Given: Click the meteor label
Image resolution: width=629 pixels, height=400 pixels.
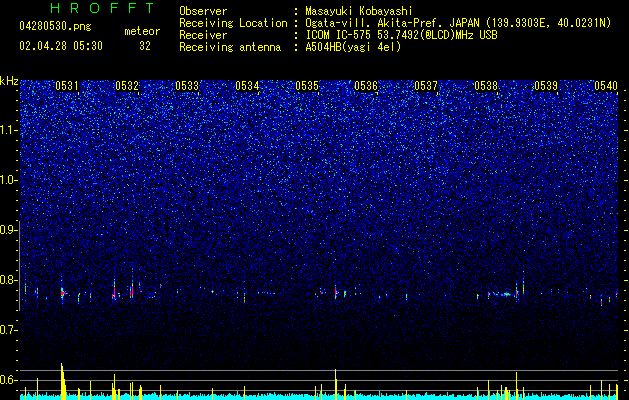Looking at the screenshot, I should (142, 31).
